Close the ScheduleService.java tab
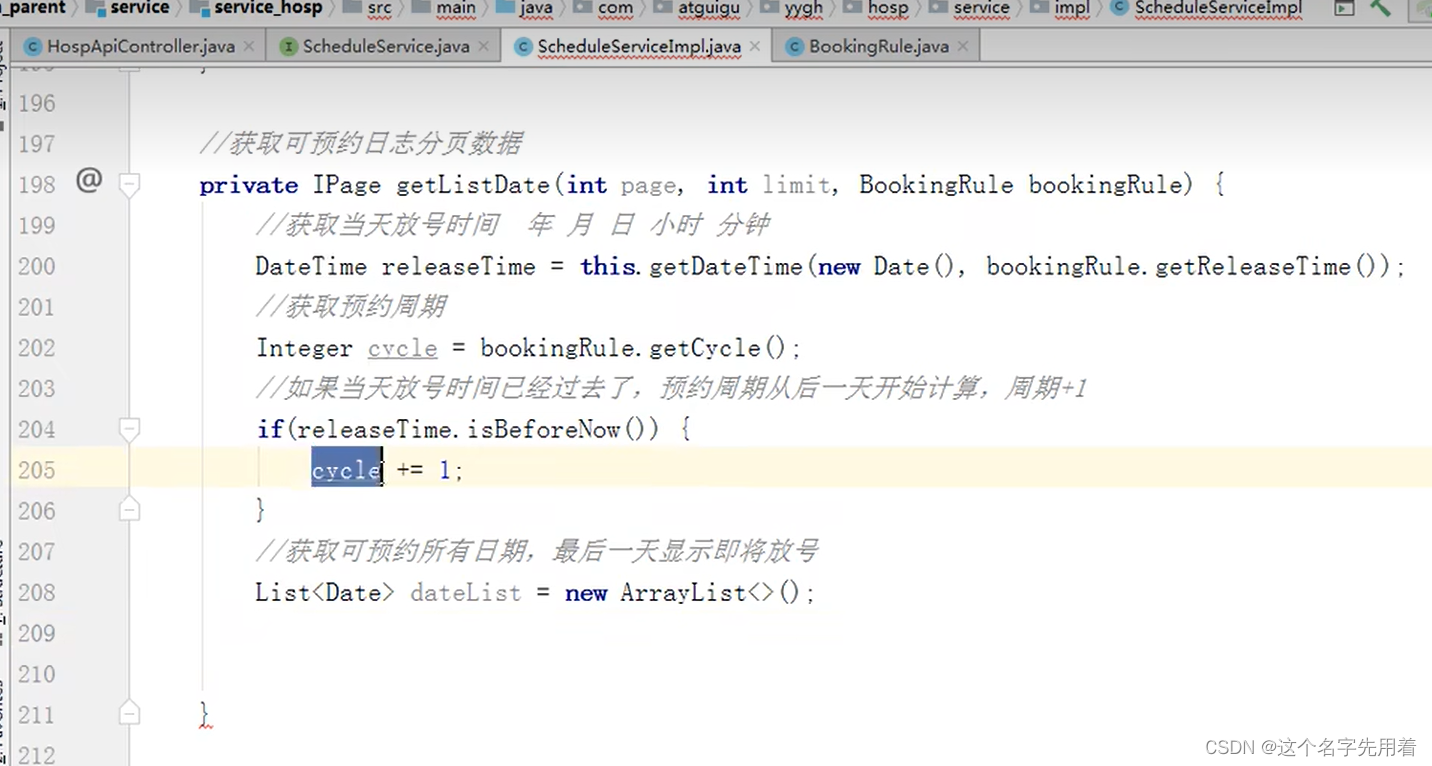This screenshot has height=766, width=1432. coord(484,46)
